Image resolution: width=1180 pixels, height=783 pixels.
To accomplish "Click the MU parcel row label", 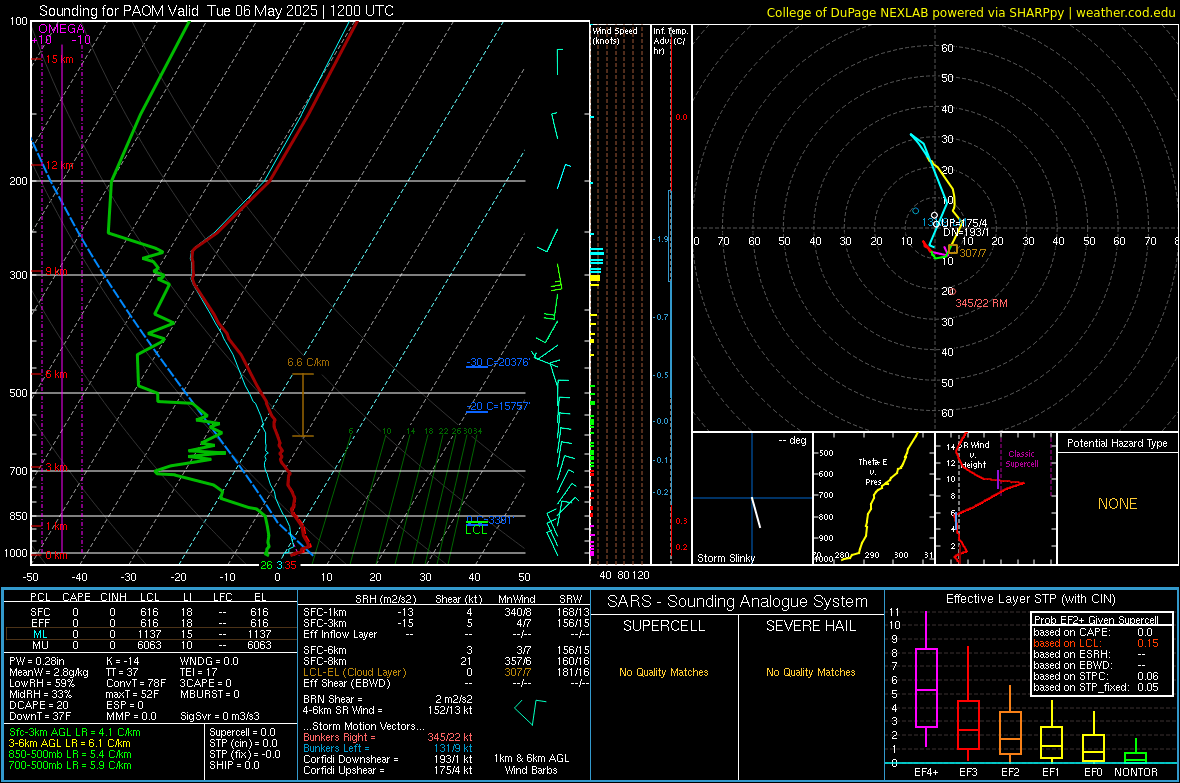I will click(x=40, y=644).
